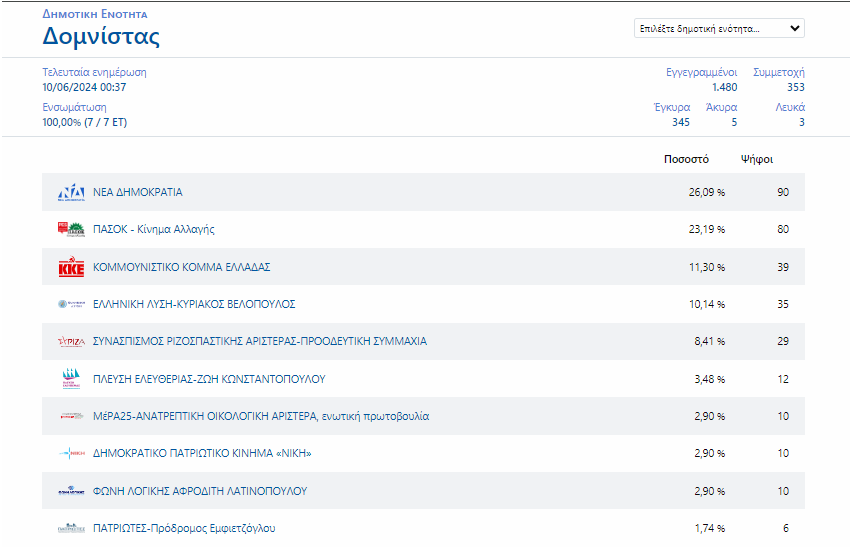Click the ΝΙΚΗ party logo

pyautogui.click(x=71, y=453)
